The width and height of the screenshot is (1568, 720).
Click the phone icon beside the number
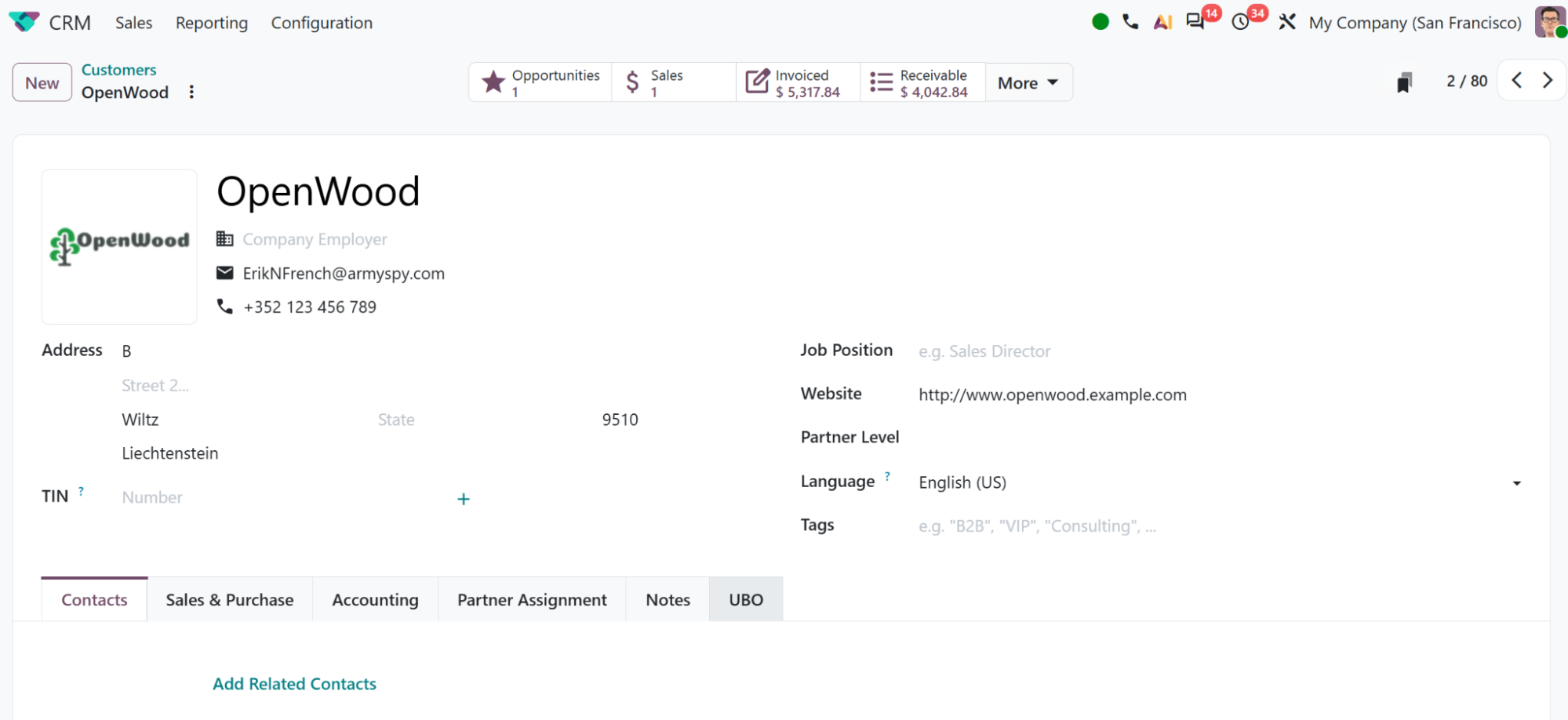(x=225, y=307)
